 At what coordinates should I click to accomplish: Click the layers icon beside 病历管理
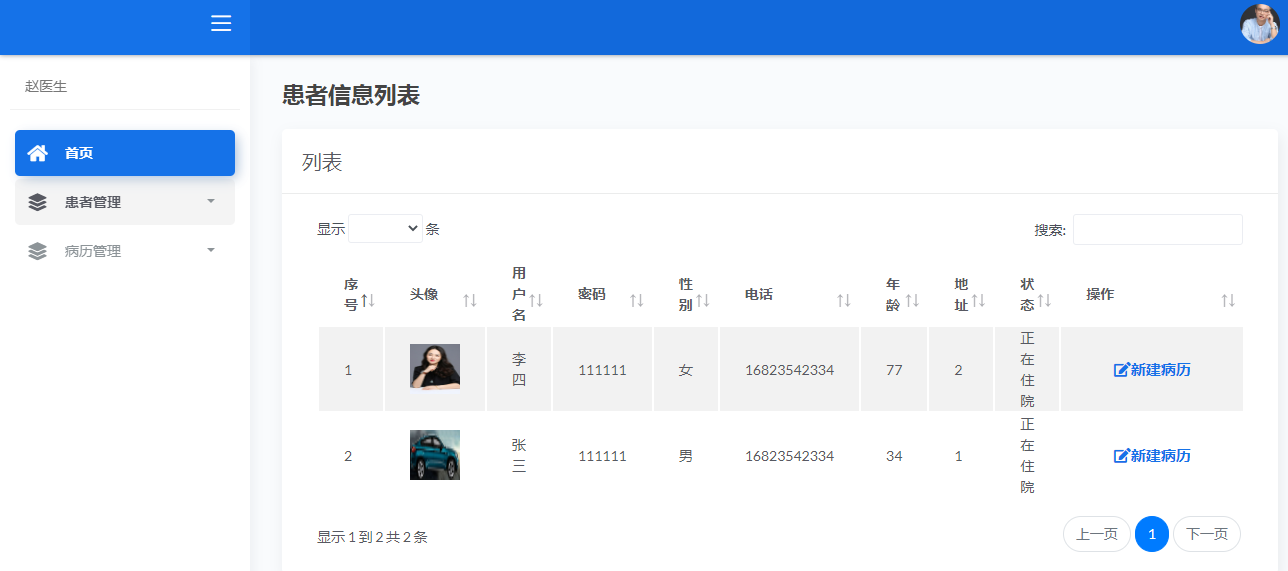point(38,251)
